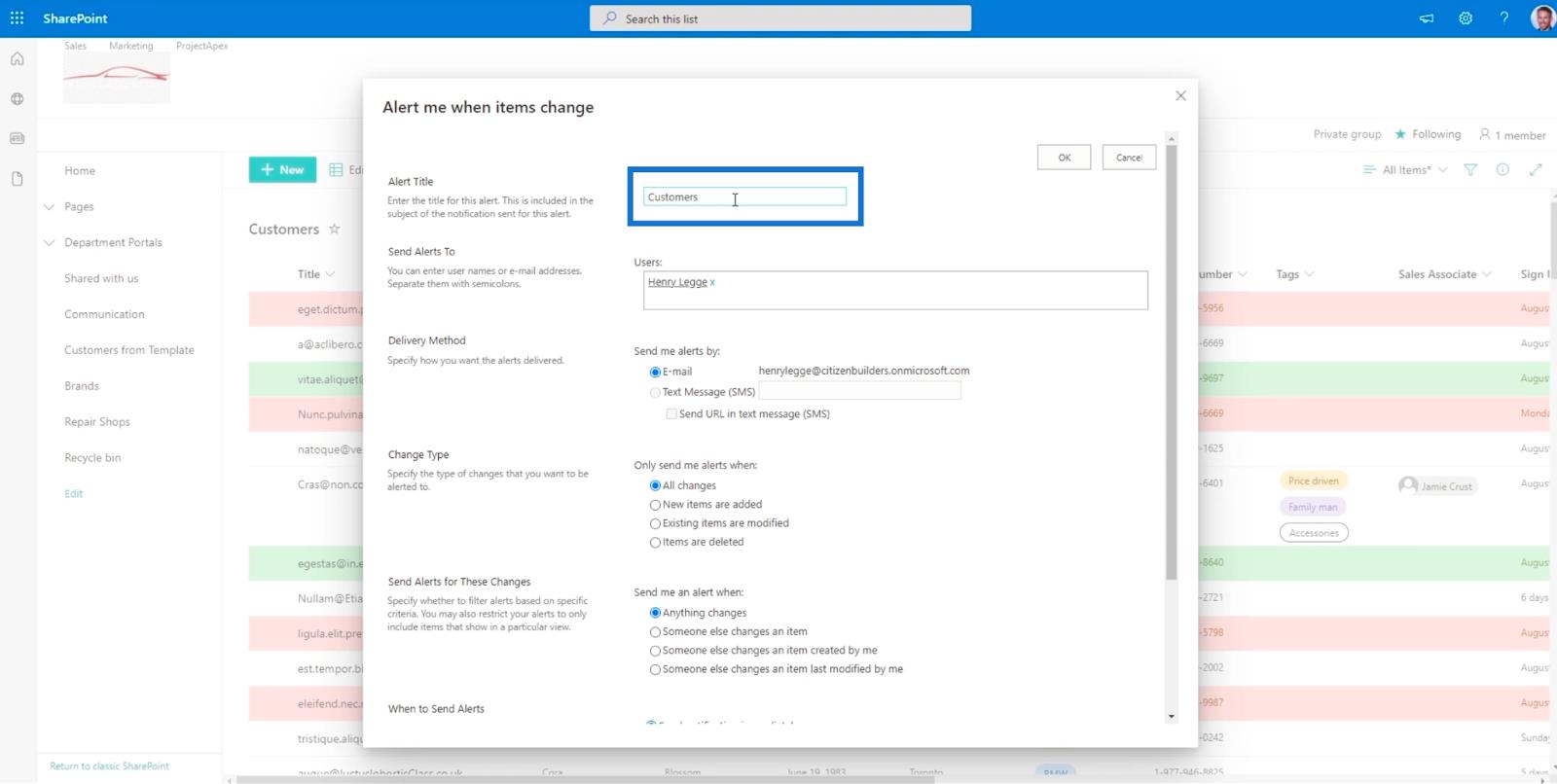Viewport: 1557px width, 784px height.
Task: Open the user profile picture
Action: pos(1542,18)
